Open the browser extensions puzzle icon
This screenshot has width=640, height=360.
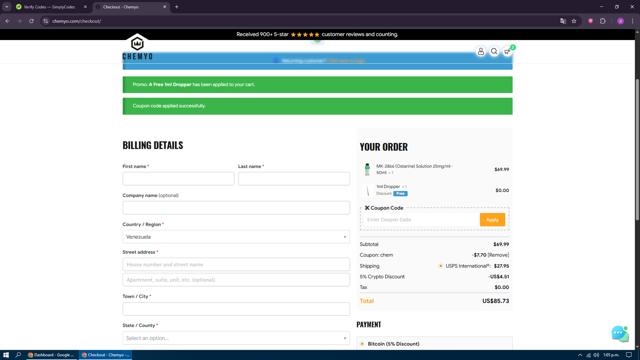coord(603,21)
